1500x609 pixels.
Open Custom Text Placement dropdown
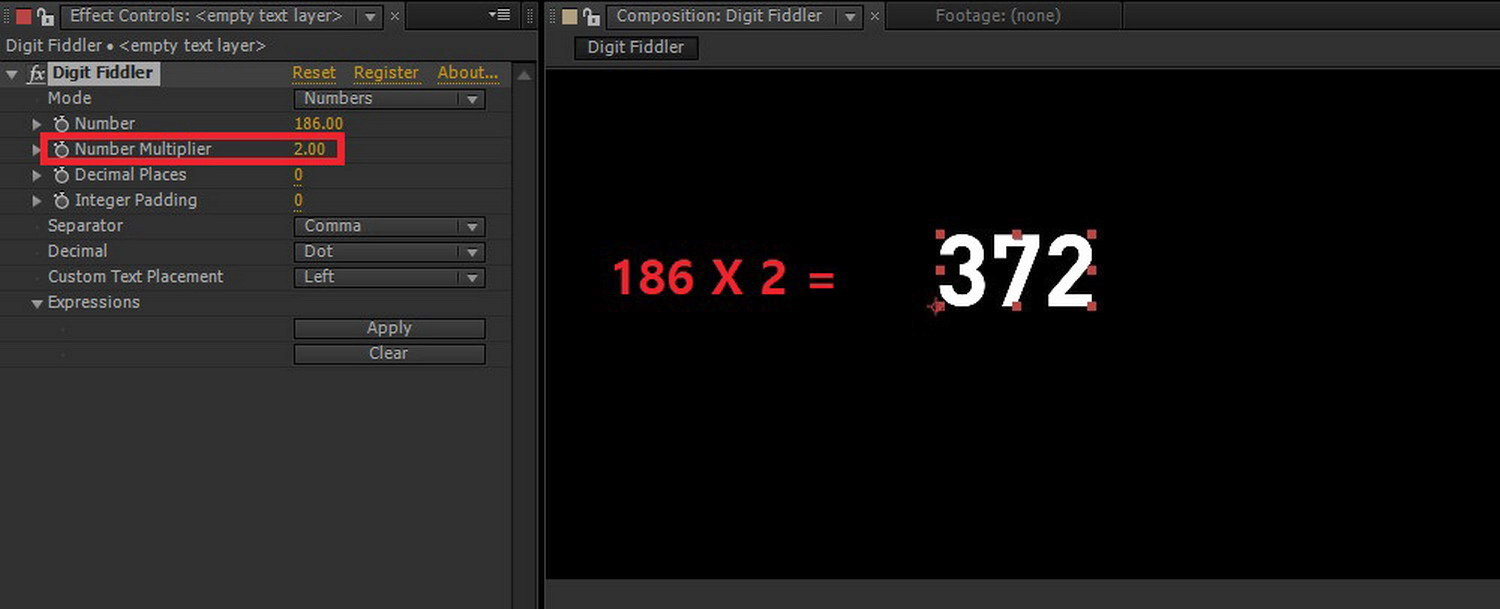click(388, 277)
